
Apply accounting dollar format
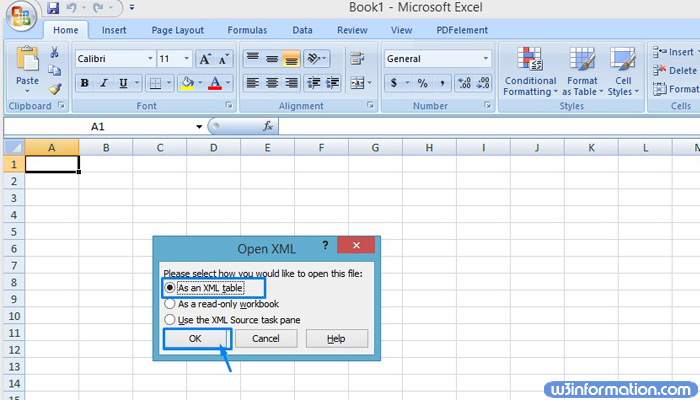tap(394, 83)
